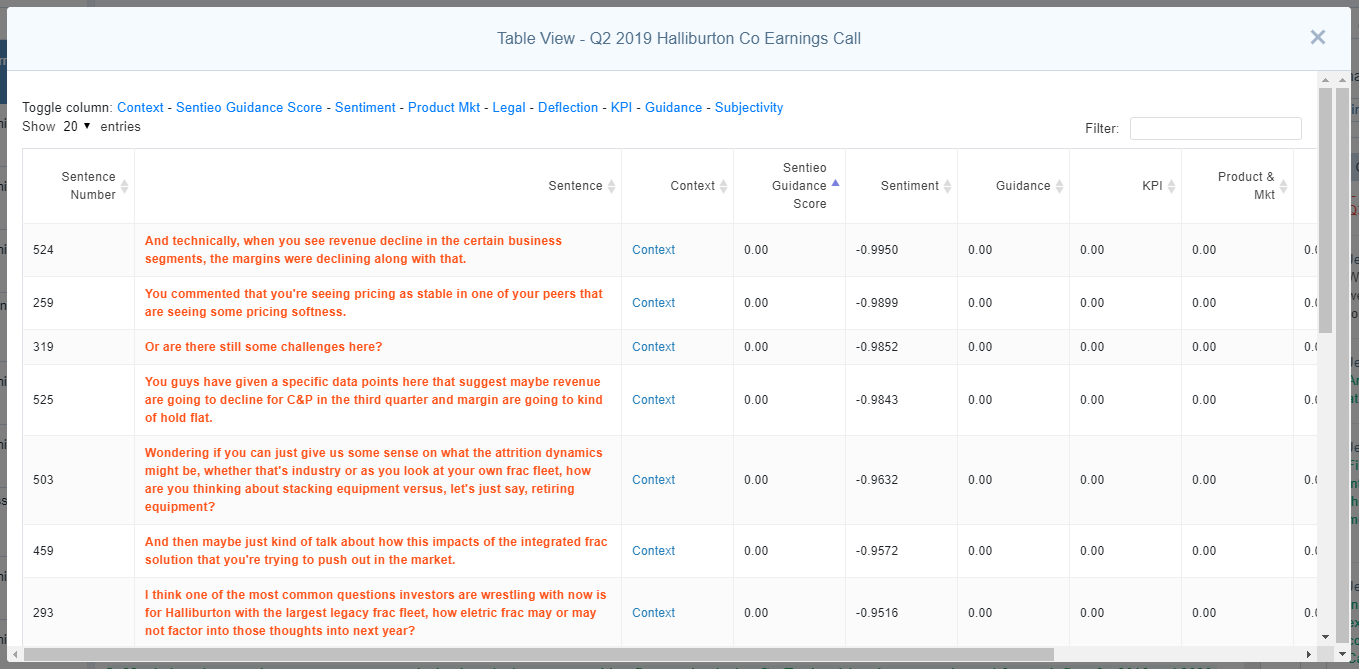Sort by Product & Mkt column header
Image resolution: width=1359 pixels, height=669 pixels.
(1237, 186)
